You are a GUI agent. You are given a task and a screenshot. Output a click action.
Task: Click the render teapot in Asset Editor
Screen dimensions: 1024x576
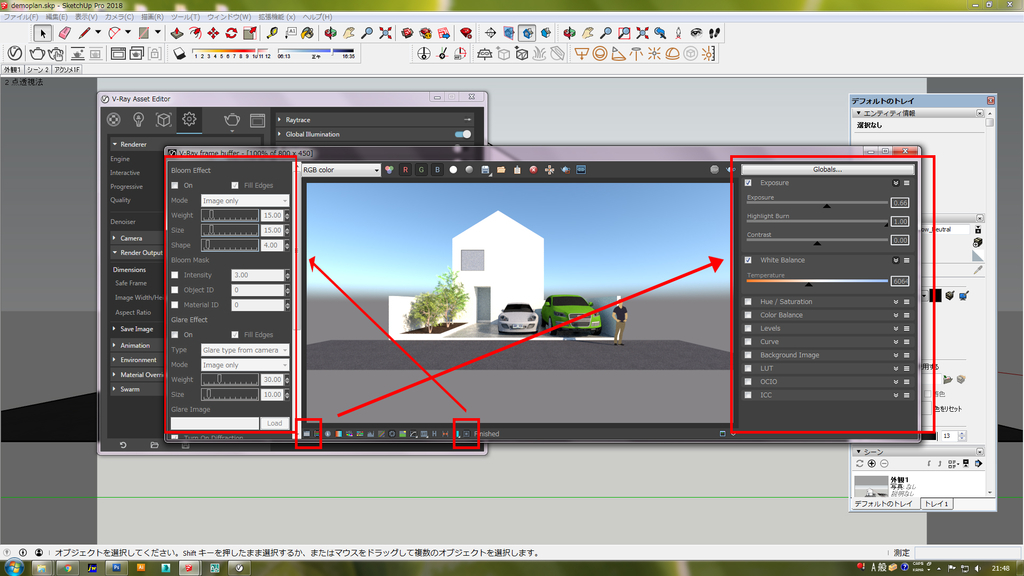[x=232, y=120]
